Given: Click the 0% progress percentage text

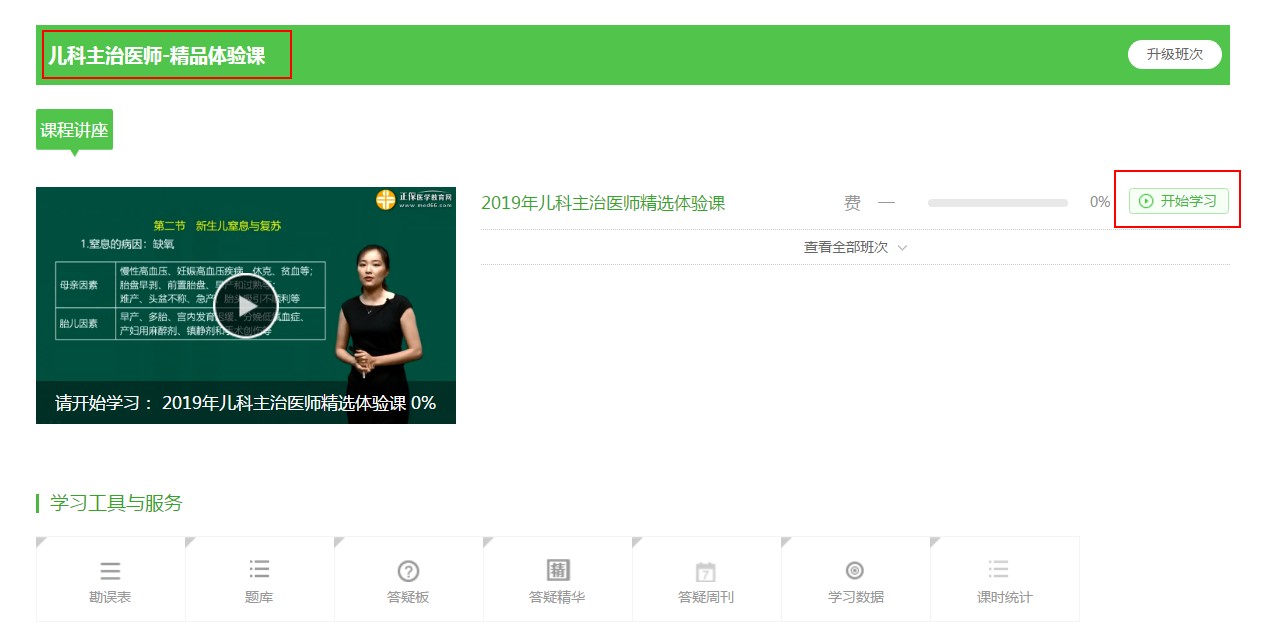Looking at the screenshot, I should pyautogui.click(x=1099, y=202).
